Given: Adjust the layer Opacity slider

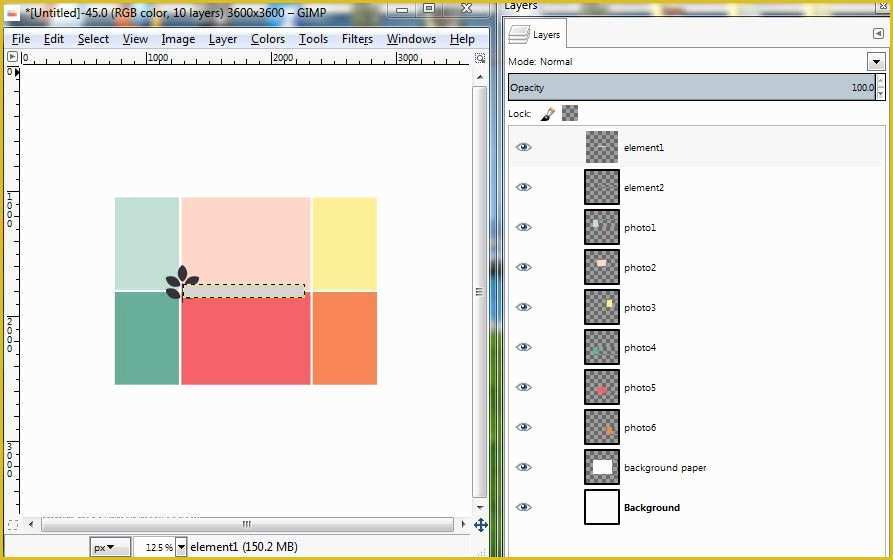Looking at the screenshot, I should 691,87.
